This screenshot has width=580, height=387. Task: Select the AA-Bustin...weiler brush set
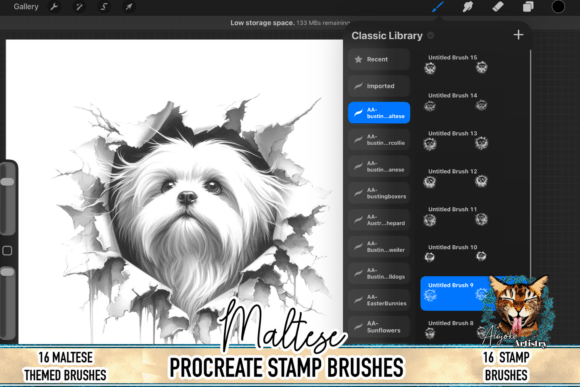pyautogui.click(x=379, y=246)
